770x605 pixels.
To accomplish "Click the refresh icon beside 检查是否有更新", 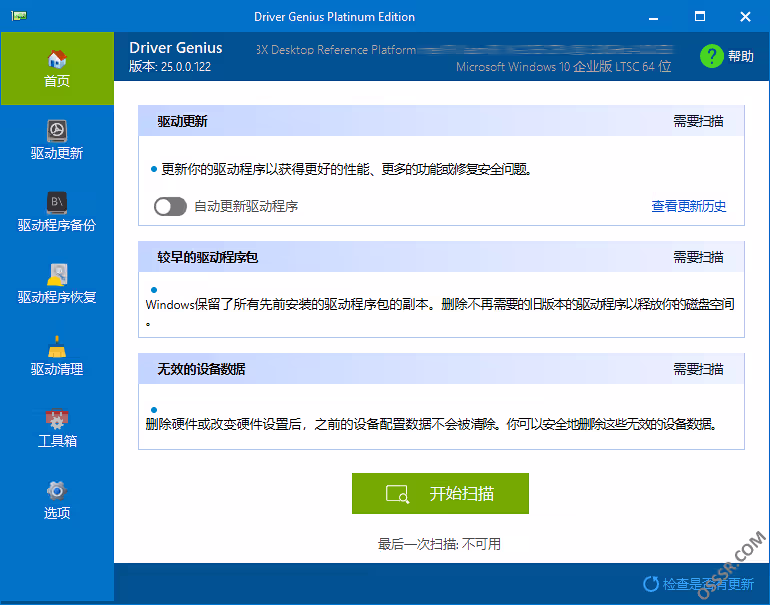I will [x=651, y=584].
